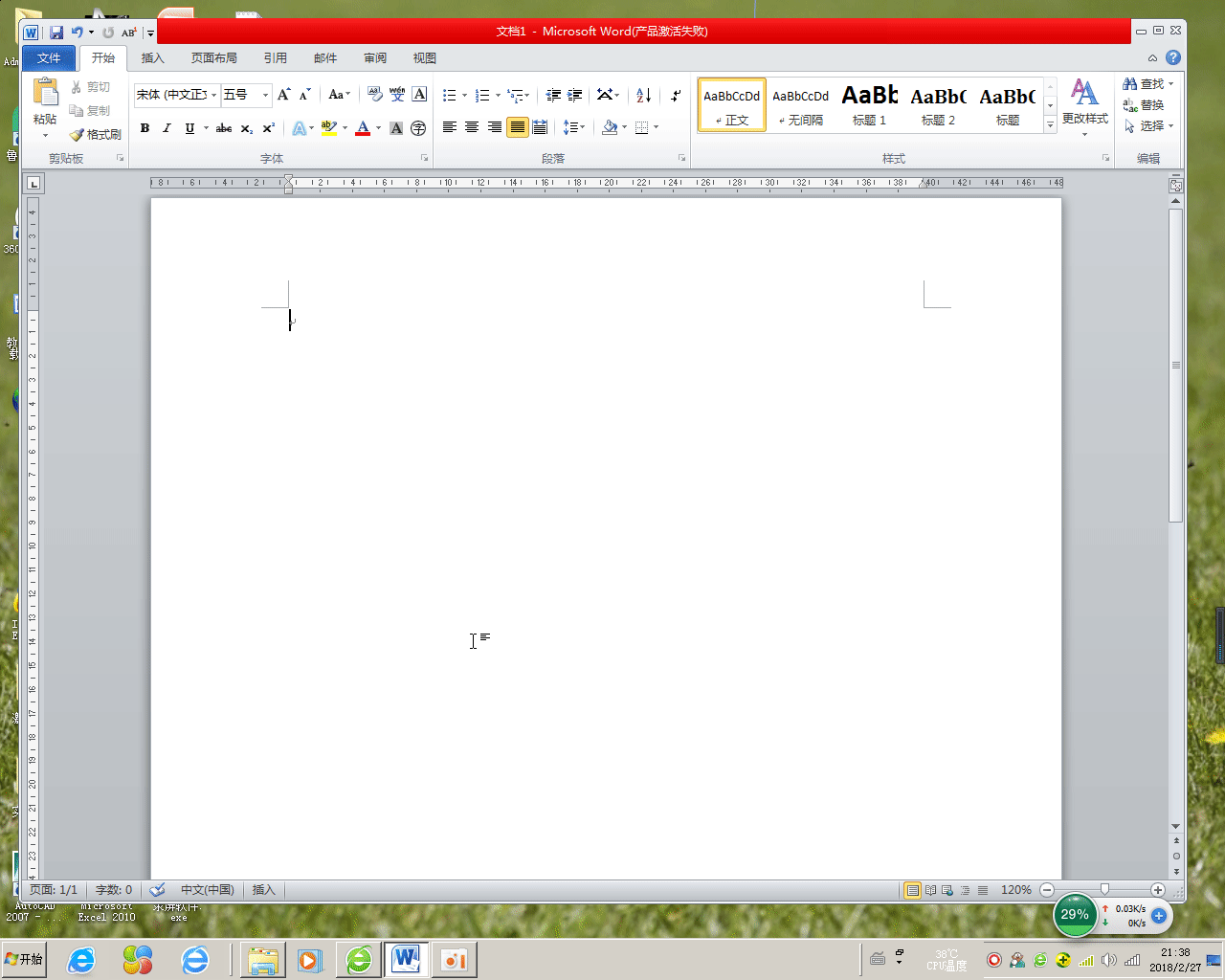Click the Show paragraph marks icon
This screenshot has width=1225, height=980.
coord(676,95)
